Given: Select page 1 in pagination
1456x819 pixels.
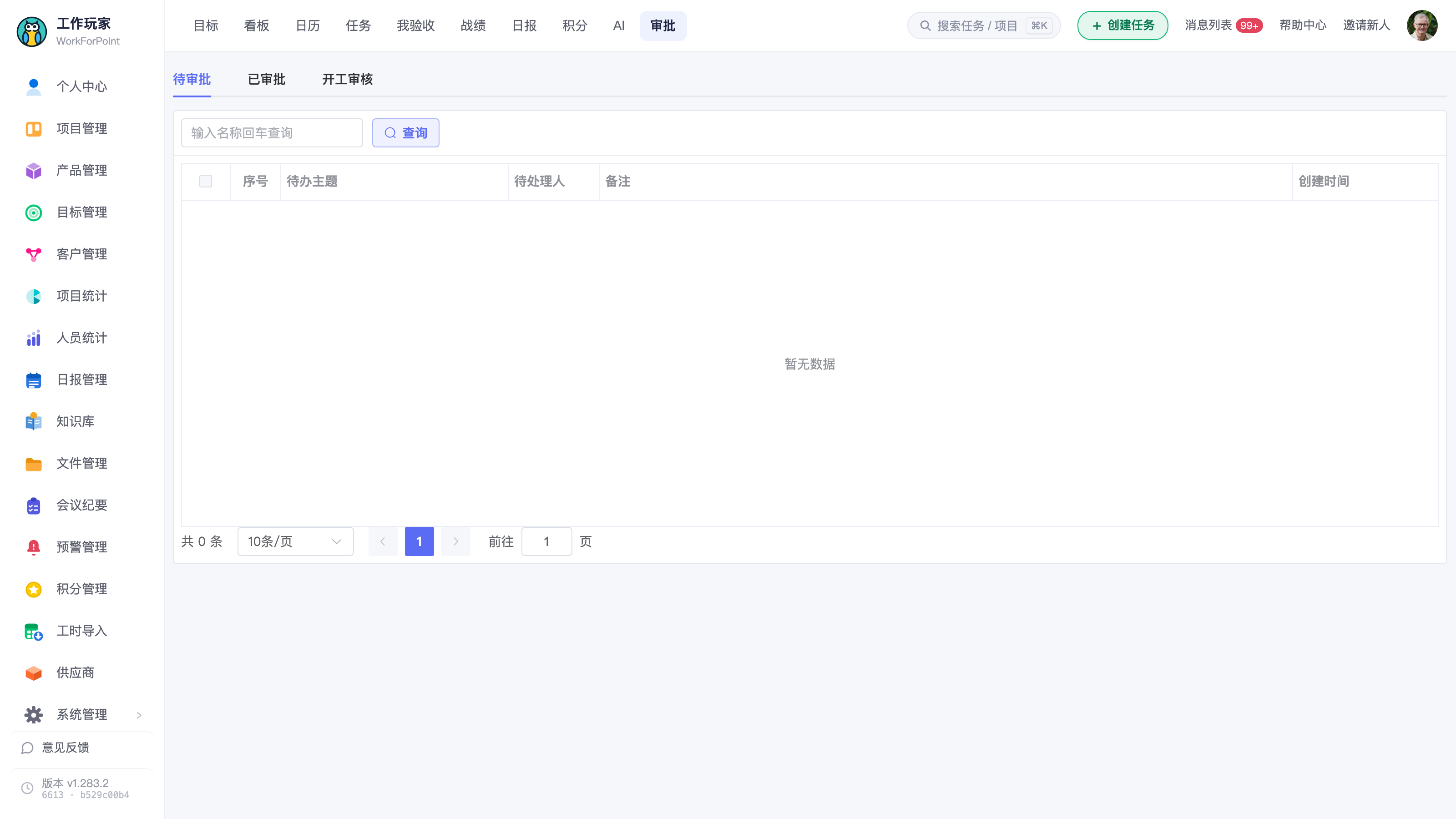Looking at the screenshot, I should (x=420, y=541).
